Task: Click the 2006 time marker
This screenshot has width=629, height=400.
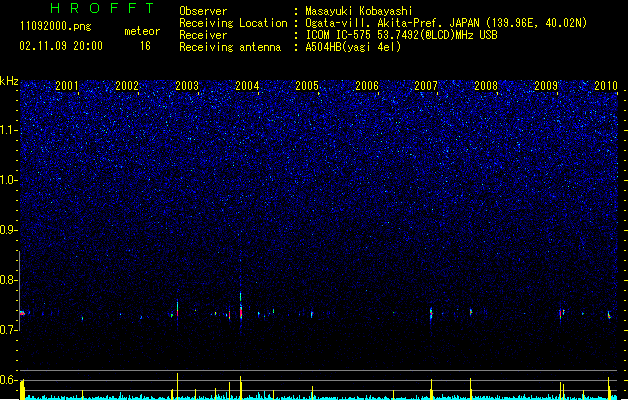Action: click(x=367, y=85)
